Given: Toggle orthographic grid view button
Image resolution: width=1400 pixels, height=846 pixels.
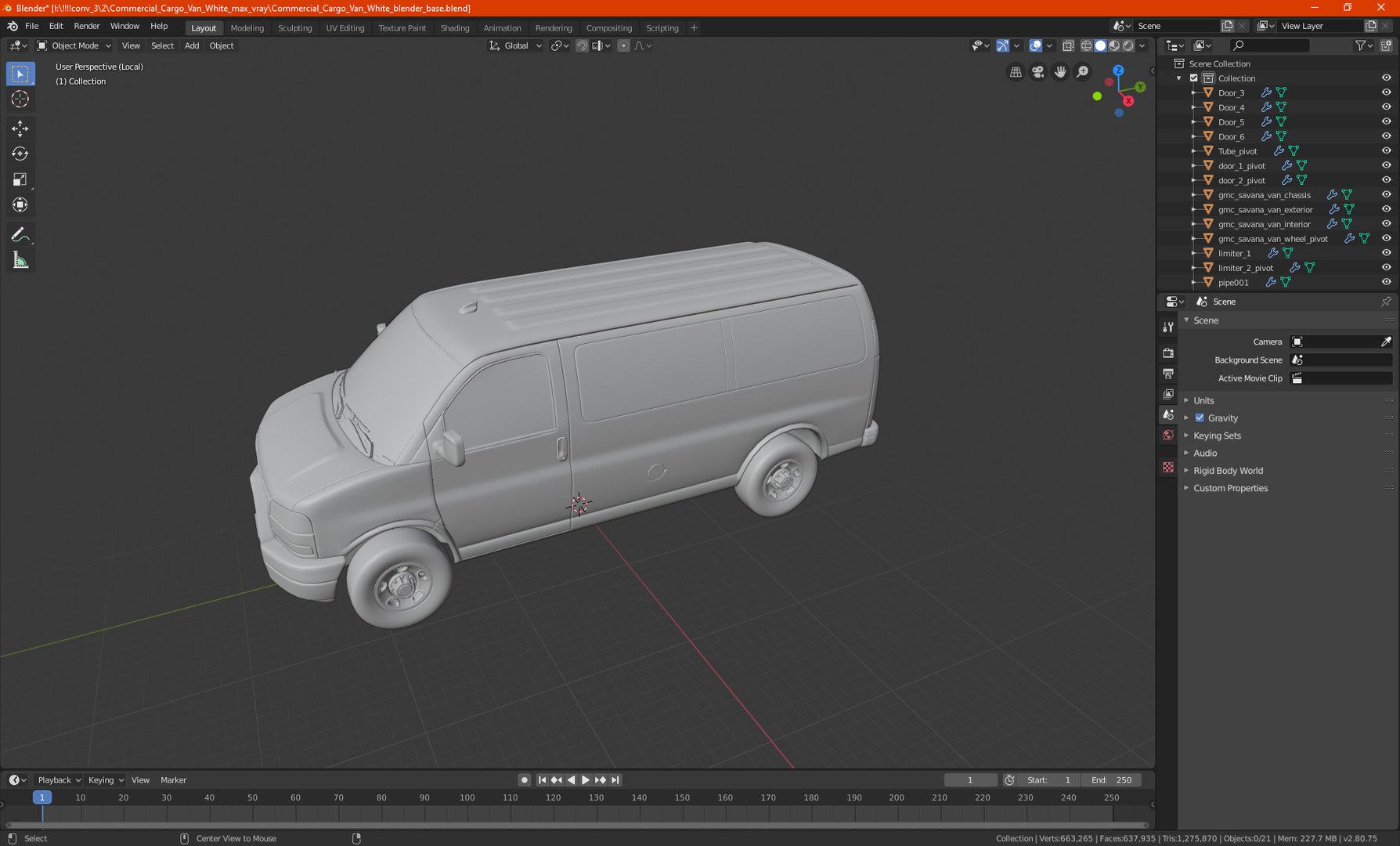Looking at the screenshot, I should (1016, 72).
